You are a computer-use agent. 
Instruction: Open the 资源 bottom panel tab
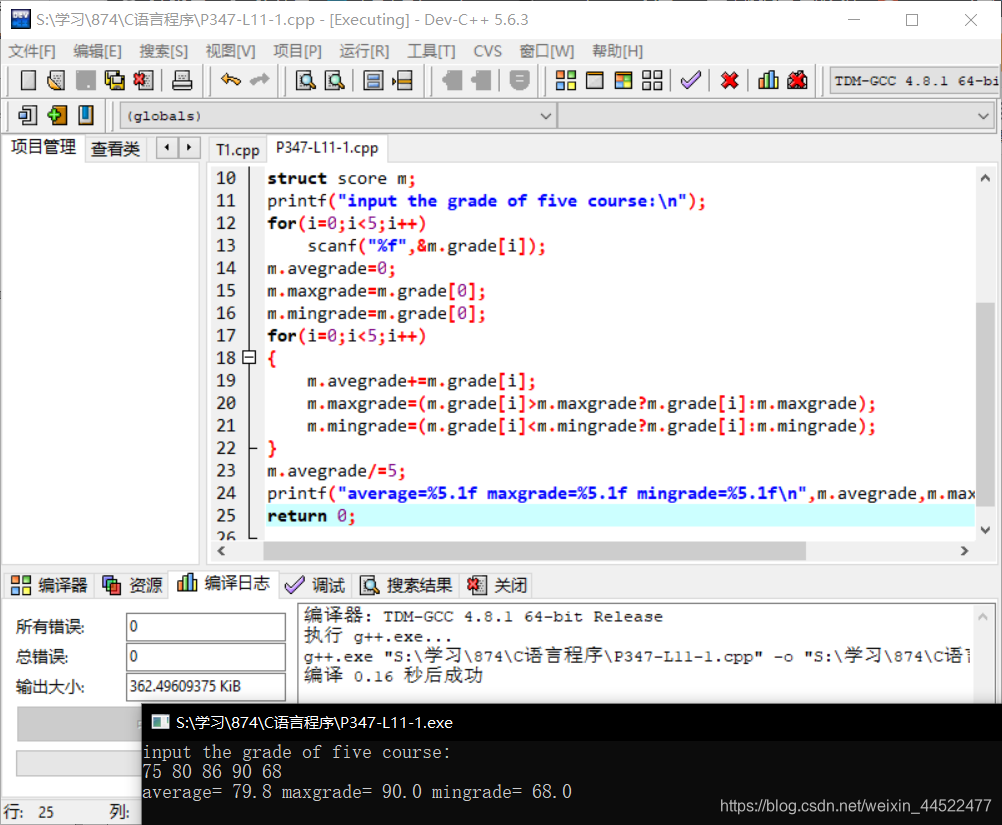pyautogui.click(x=132, y=585)
